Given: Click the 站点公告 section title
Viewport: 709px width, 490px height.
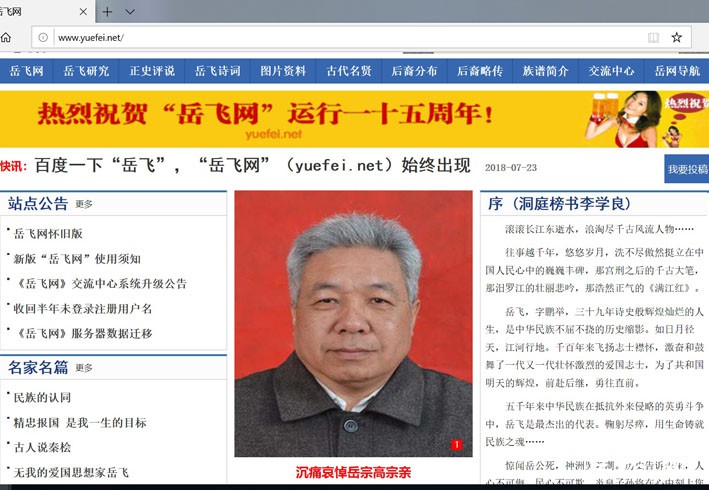Looking at the screenshot, I should click(x=38, y=204).
